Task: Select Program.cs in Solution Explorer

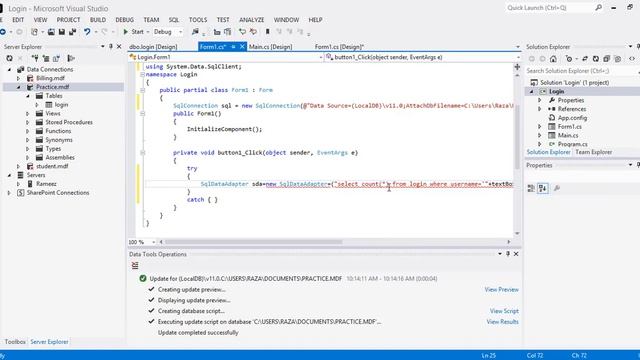Action: tap(573, 144)
